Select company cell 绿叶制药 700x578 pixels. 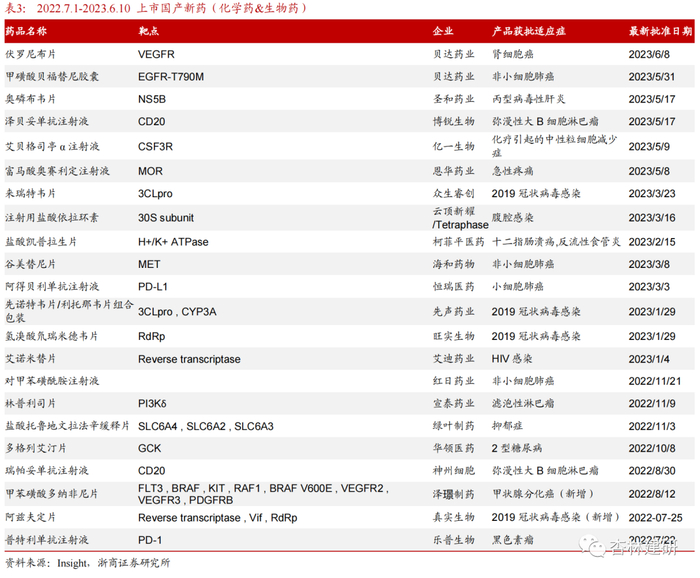454,426
